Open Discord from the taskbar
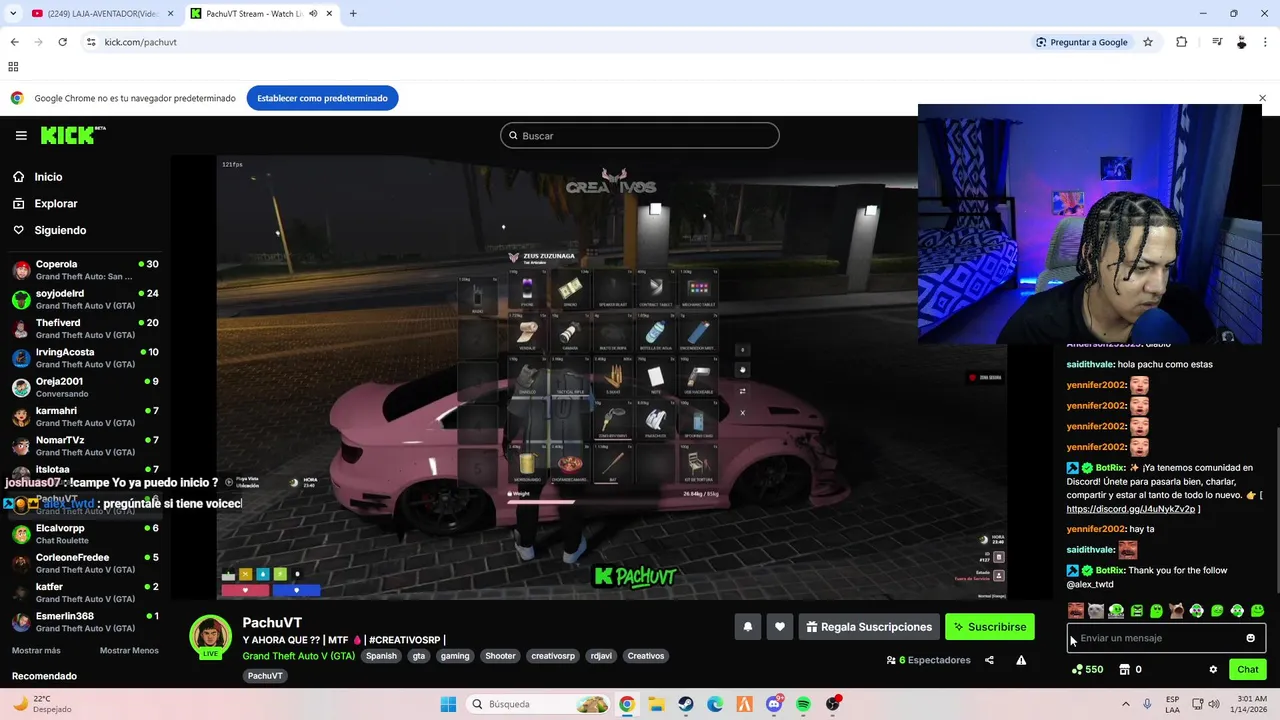This screenshot has width=1280, height=720. (774, 704)
